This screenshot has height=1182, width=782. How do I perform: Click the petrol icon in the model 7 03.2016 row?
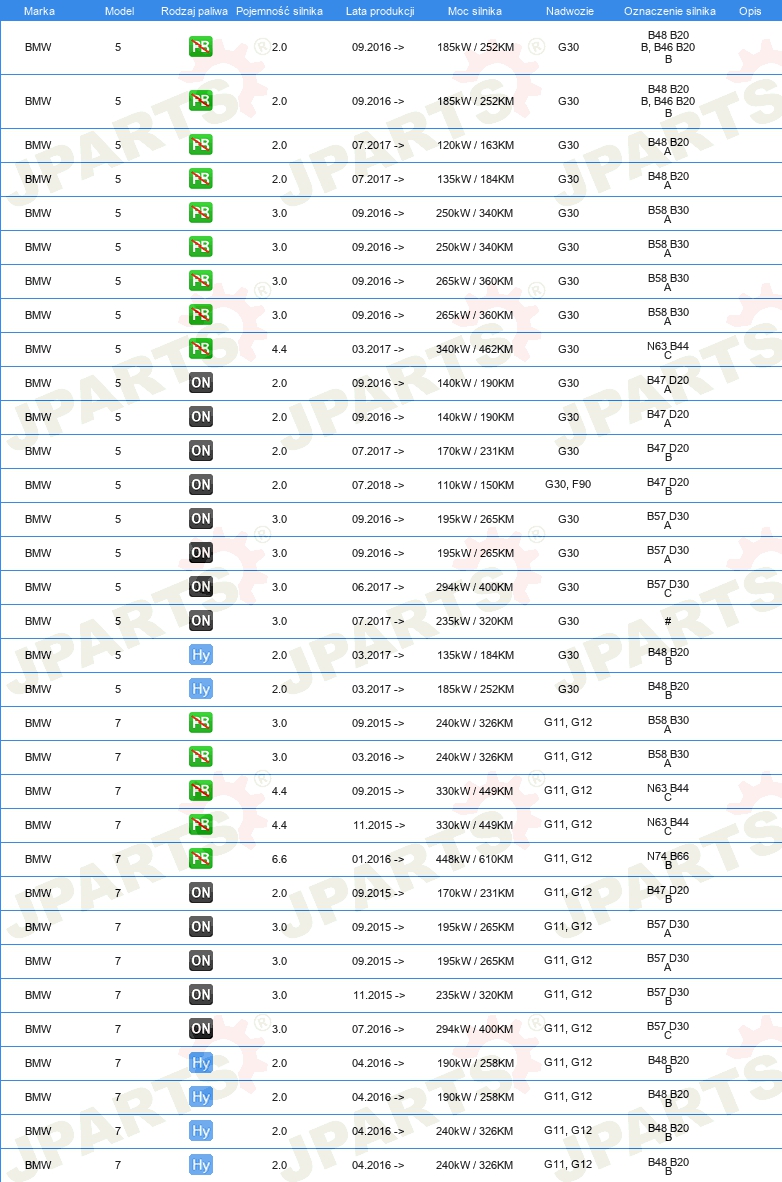coord(201,756)
